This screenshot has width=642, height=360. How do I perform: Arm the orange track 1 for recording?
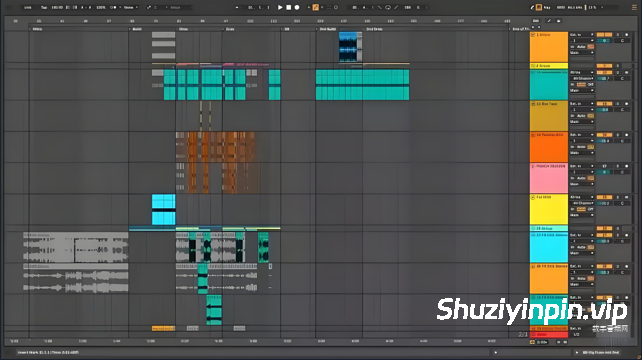[626, 35]
